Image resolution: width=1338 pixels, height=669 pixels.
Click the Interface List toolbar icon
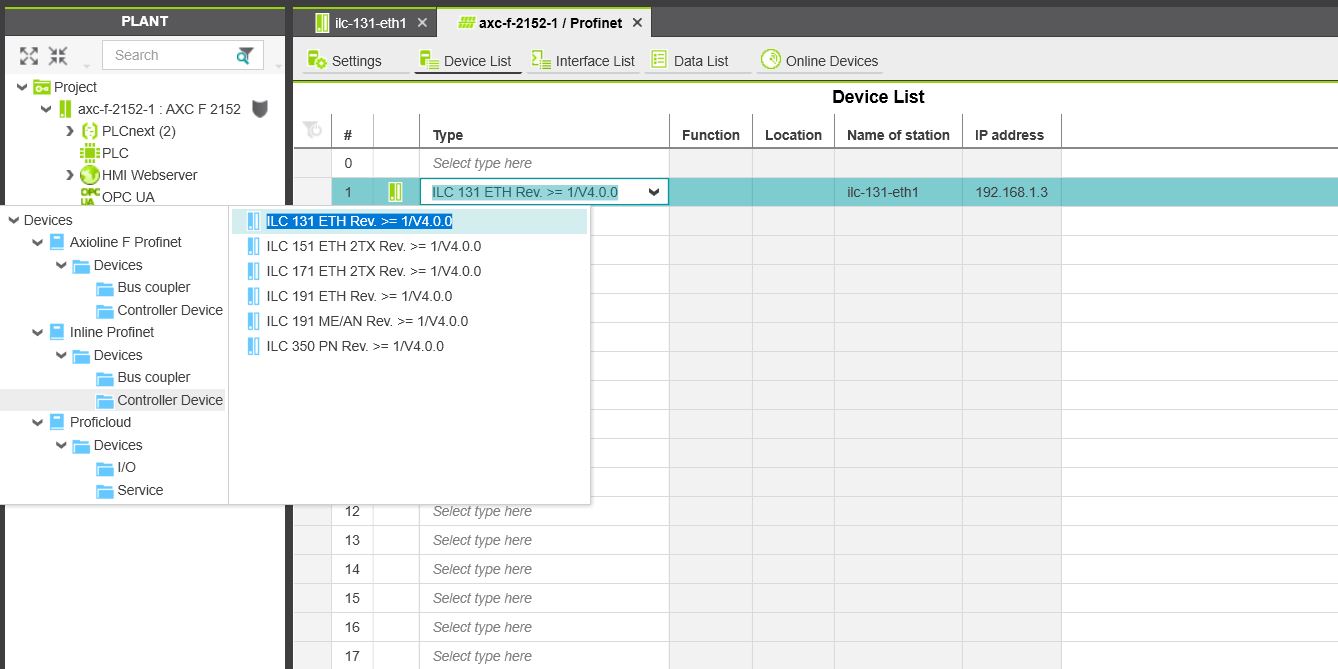pyautogui.click(x=541, y=60)
